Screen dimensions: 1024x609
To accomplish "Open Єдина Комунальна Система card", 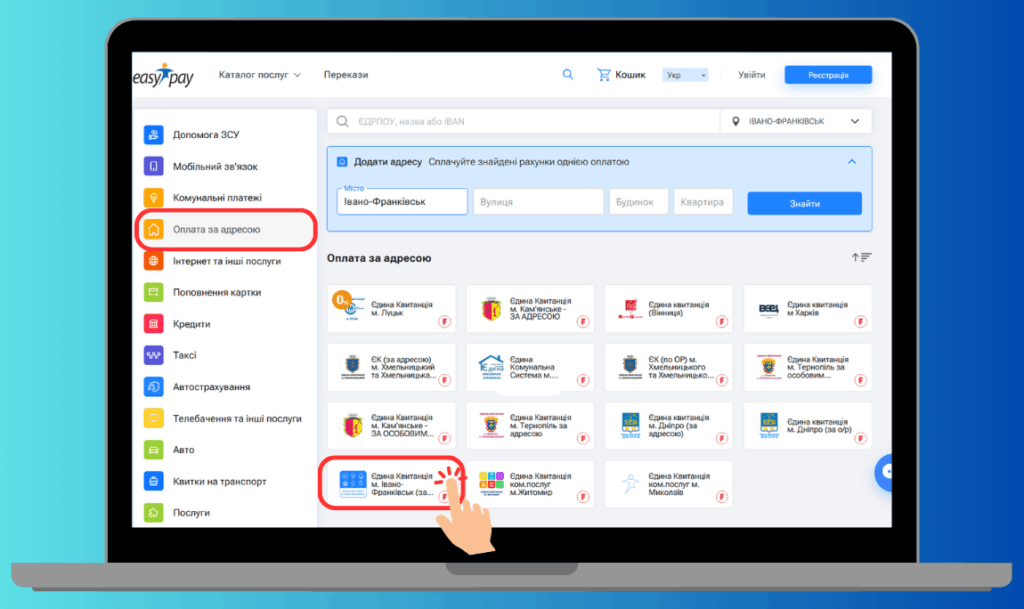I will click(x=530, y=367).
